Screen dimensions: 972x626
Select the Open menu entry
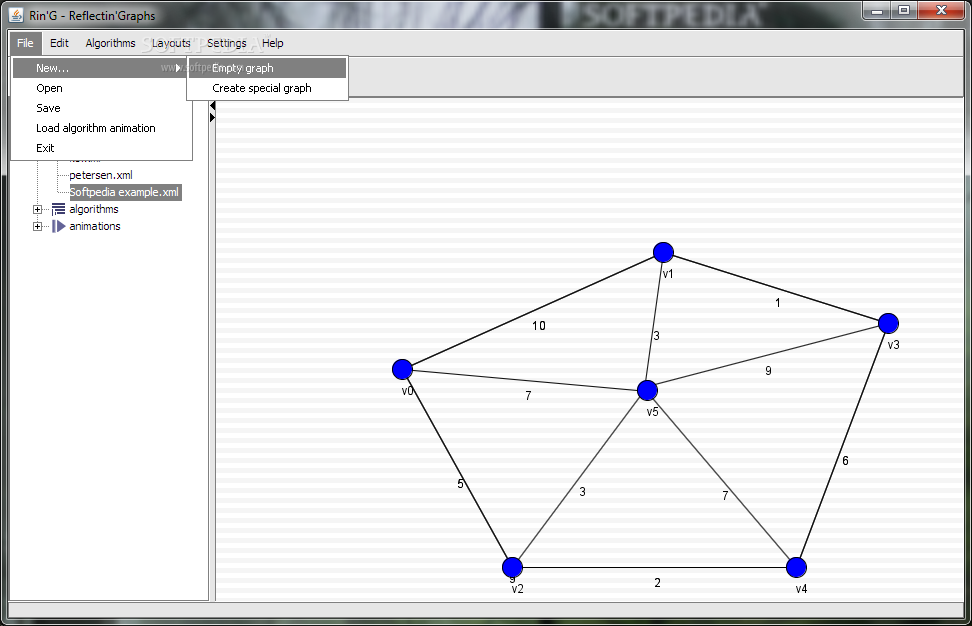point(99,88)
